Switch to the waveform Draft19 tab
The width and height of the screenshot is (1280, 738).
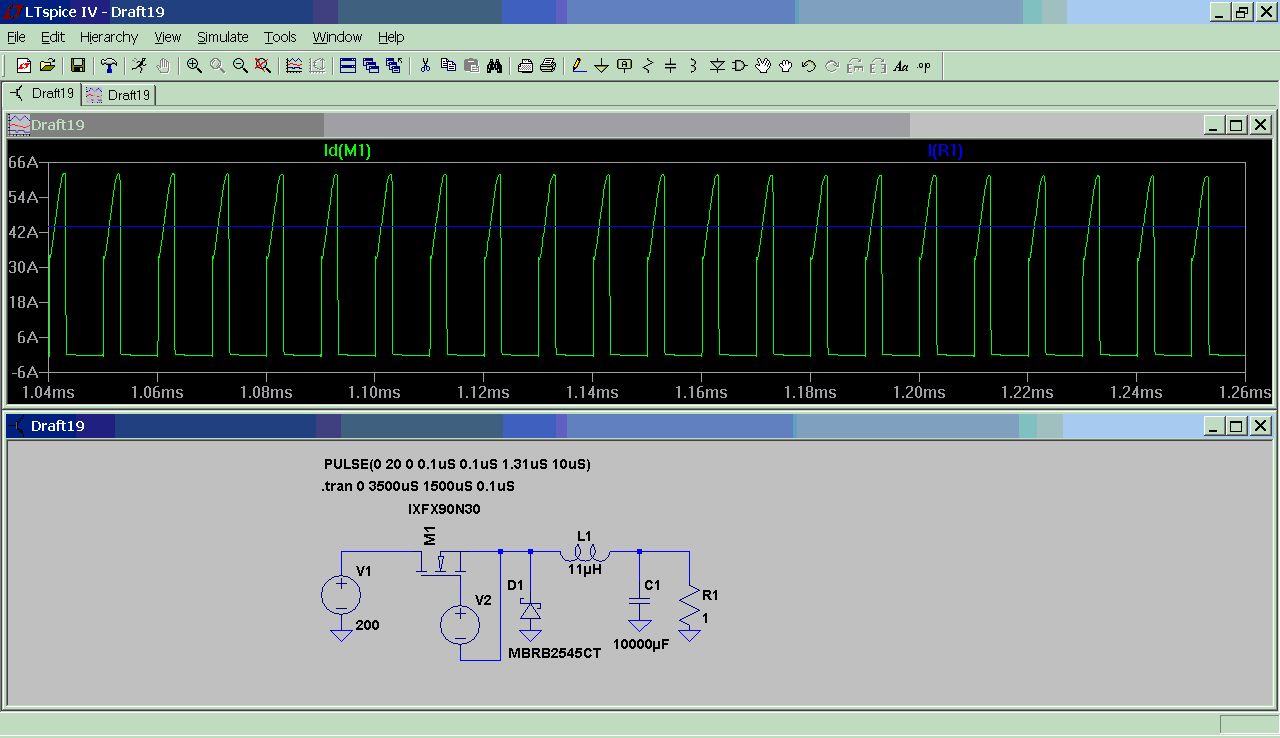119,95
